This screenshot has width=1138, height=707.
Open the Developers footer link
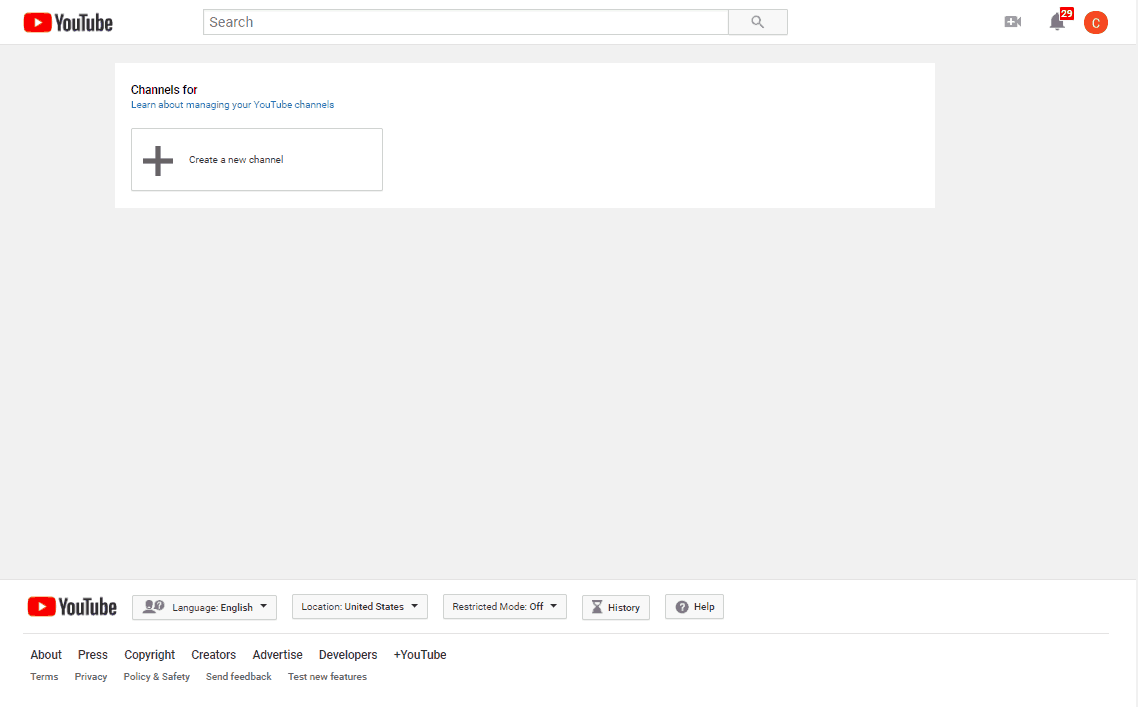tap(348, 655)
